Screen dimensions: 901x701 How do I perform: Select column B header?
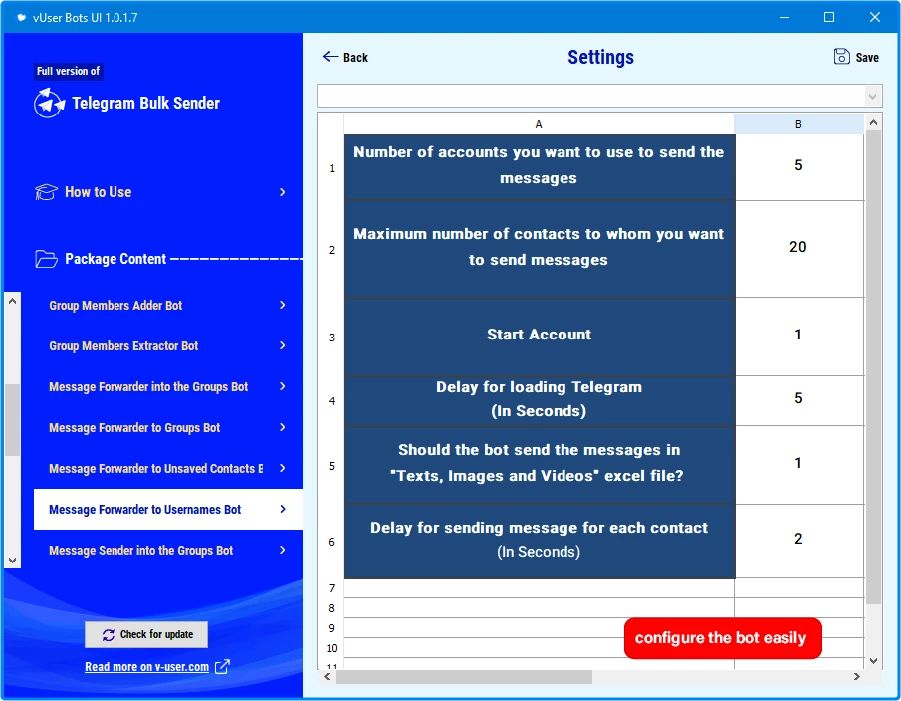tap(799, 124)
